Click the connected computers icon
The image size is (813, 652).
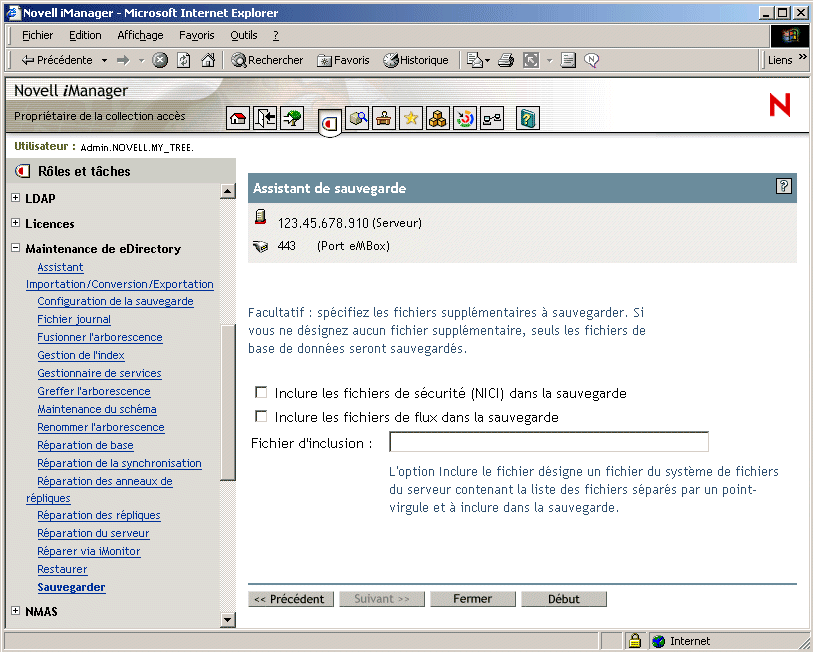pyautogui.click(x=492, y=118)
